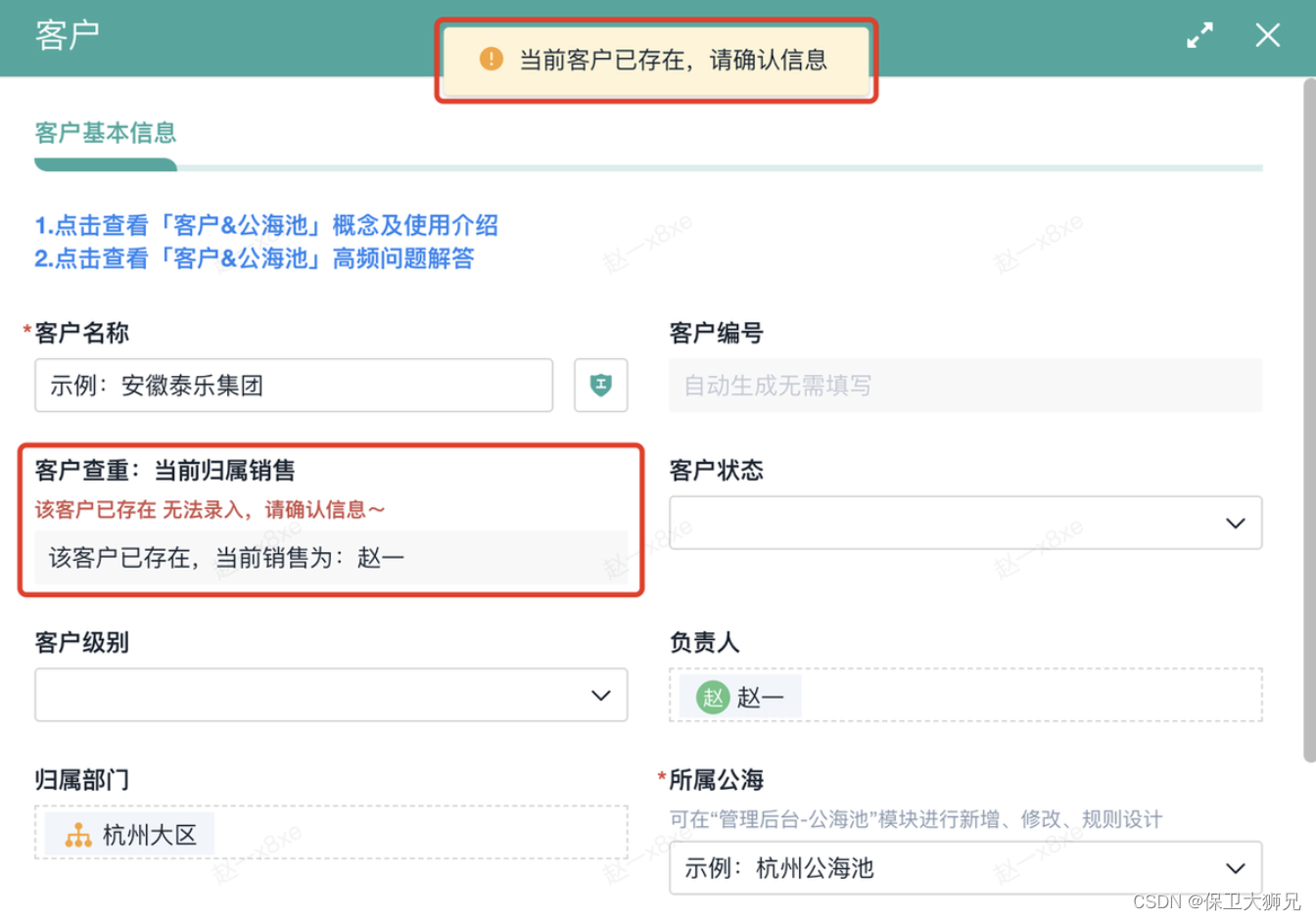1316x920 pixels.
Task: Open the 所属公海 dropdown
Action: tap(965, 868)
